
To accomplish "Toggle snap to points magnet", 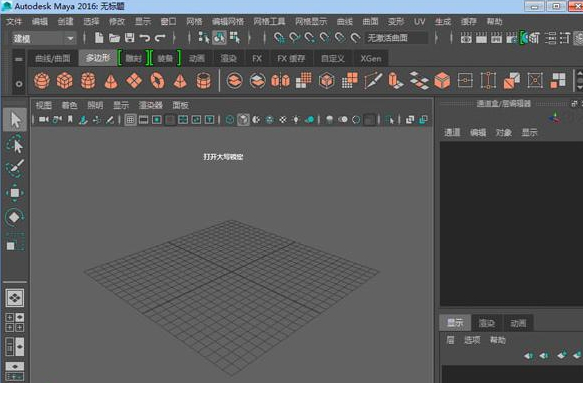I will click(x=309, y=38).
